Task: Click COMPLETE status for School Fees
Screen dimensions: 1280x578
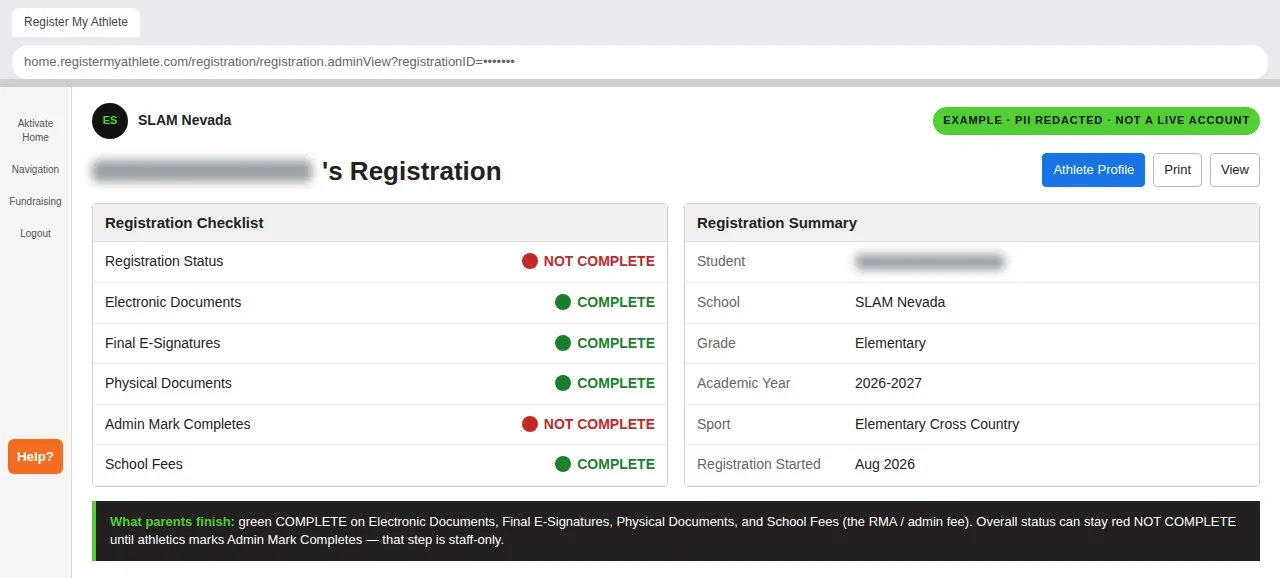Action: click(x=616, y=464)
